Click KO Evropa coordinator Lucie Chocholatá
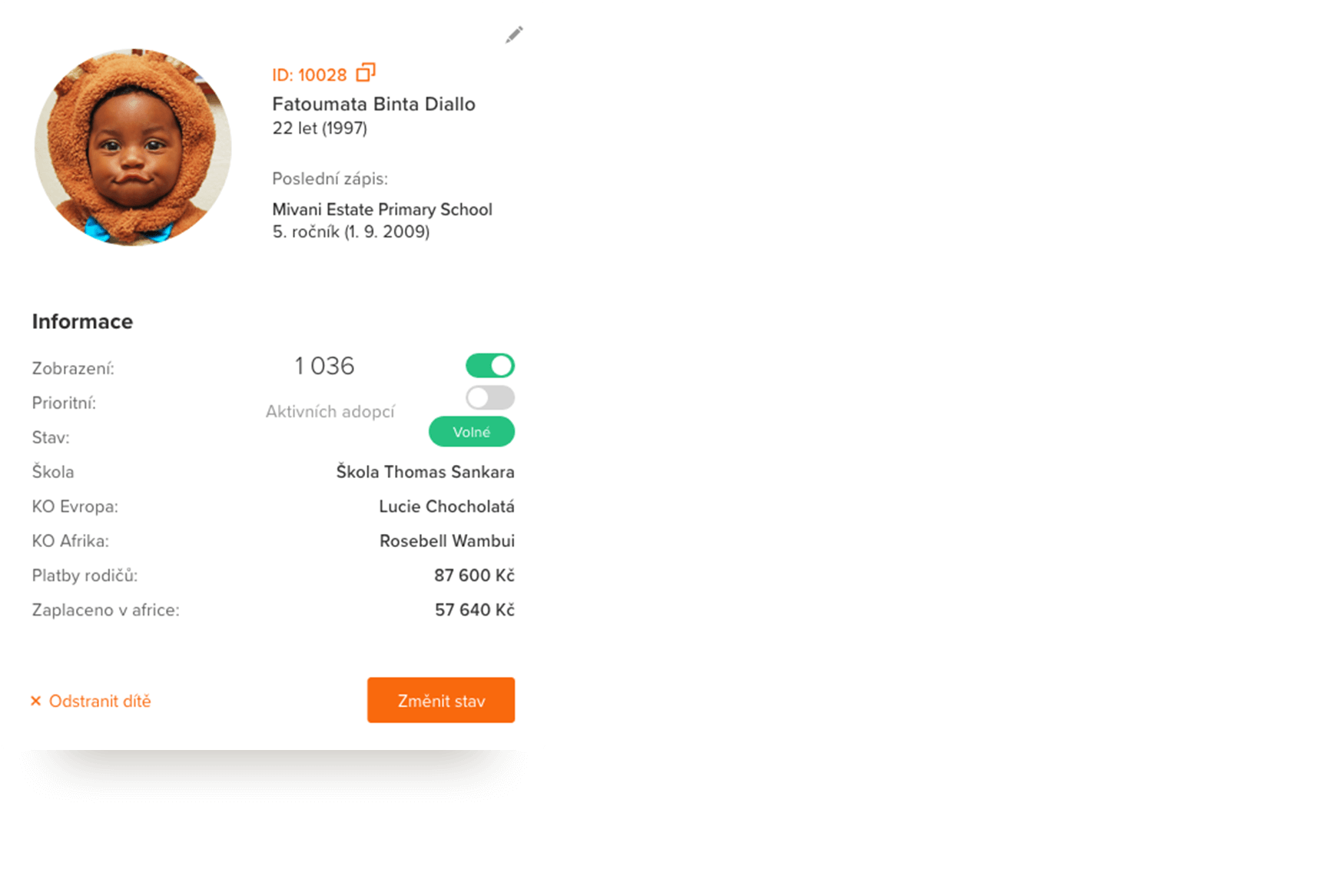The height and width of the screenshot is (896, 1343). tap(446, 506)
